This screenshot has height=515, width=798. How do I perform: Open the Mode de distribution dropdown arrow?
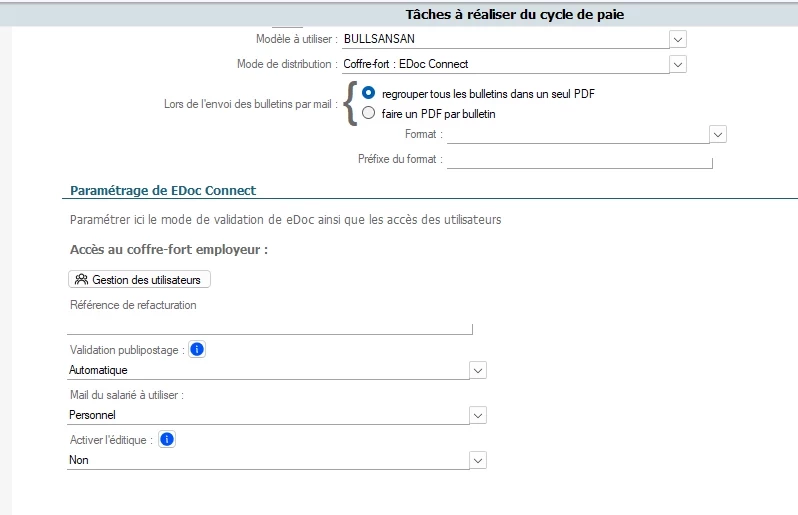tap(678, 64)
